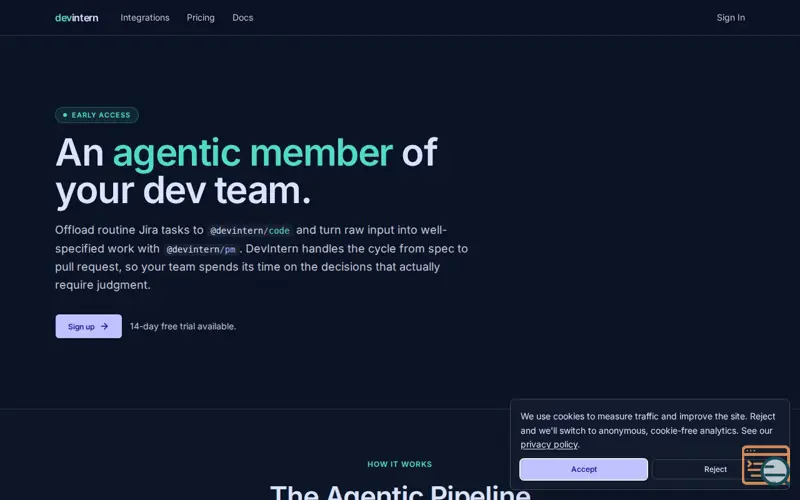Open the terminal chat widget icon
The image size is (800, 500).
(x=766, y=465)
